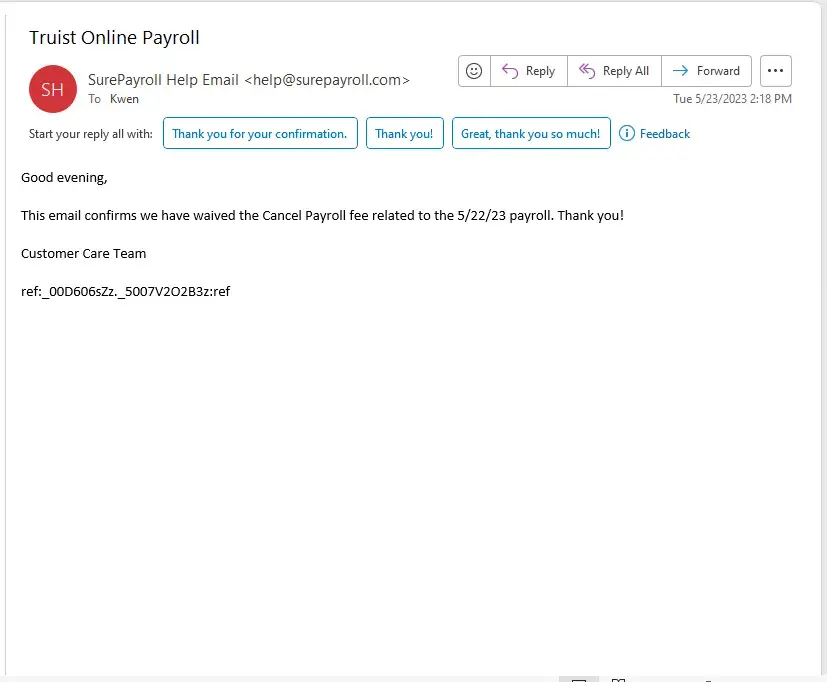Screen dimensions: 827x682
Task: Select 'Great, thank you so much!' reply
Action: pyautogui.click(x=530, y=134)
